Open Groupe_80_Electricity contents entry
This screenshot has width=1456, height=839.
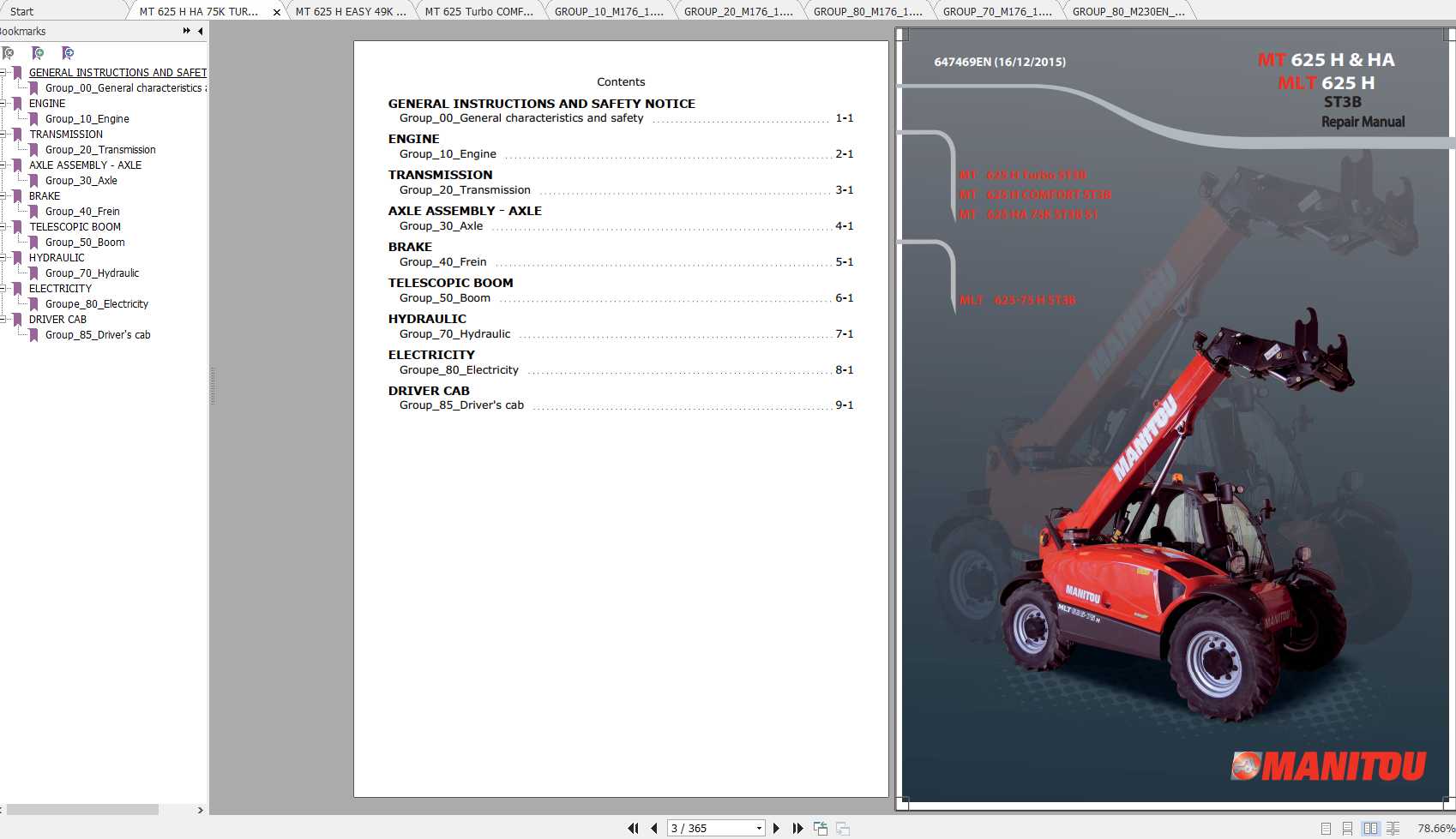click(459, 370)
